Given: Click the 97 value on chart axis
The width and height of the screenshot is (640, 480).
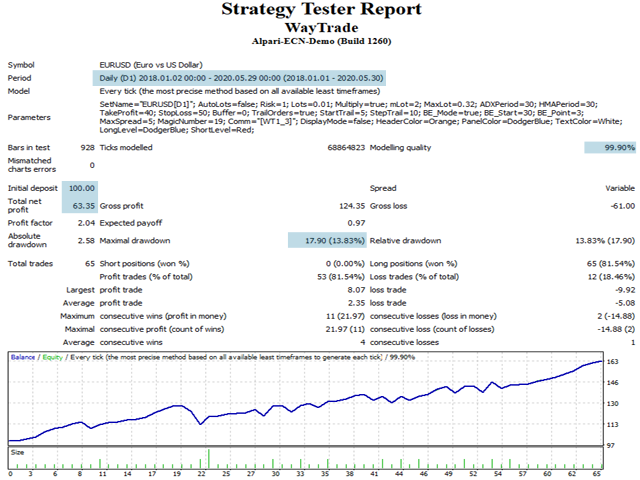Looking at the screenshot, I should coord(611,445).
